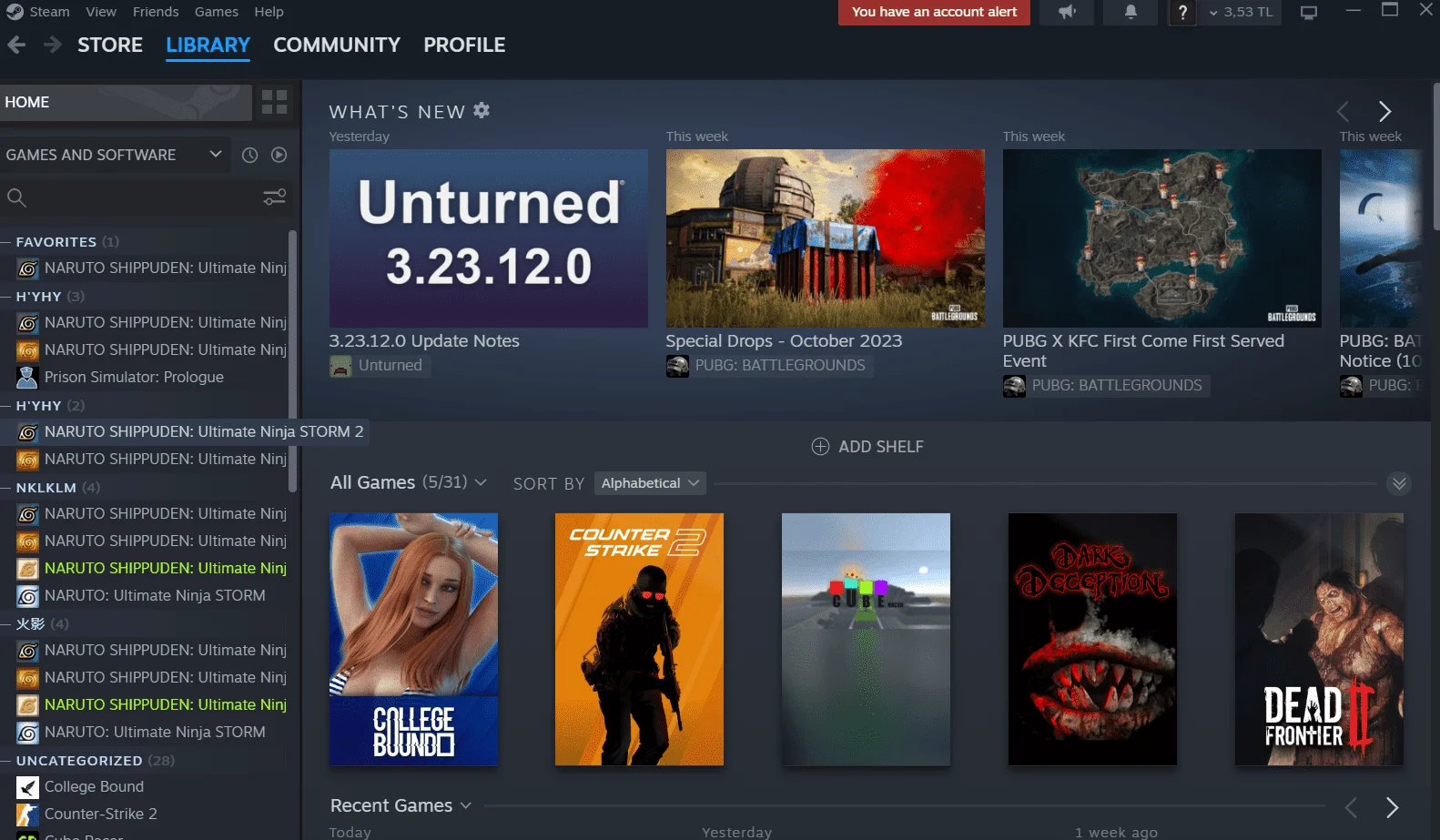Collapse the H'YHY (3) category

[x=6, y=297]
